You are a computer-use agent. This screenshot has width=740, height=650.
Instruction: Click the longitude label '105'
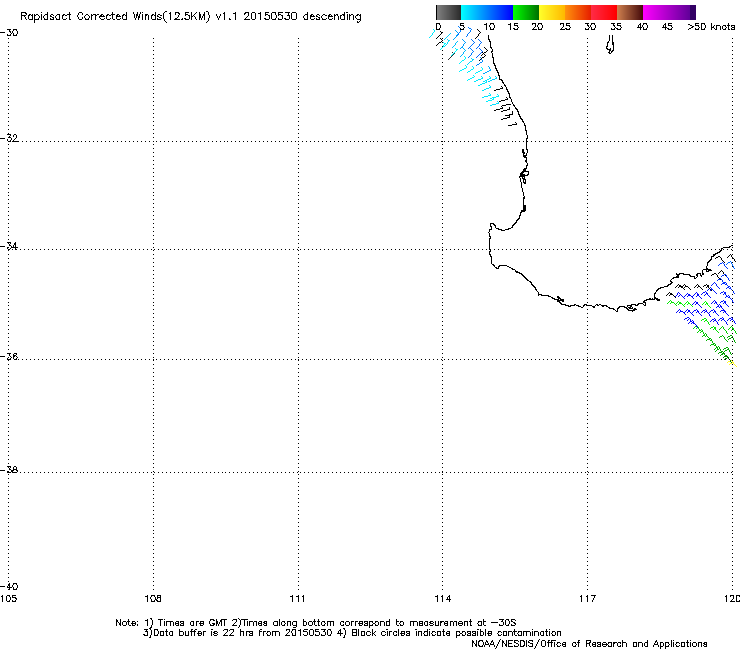coord(8,599)
